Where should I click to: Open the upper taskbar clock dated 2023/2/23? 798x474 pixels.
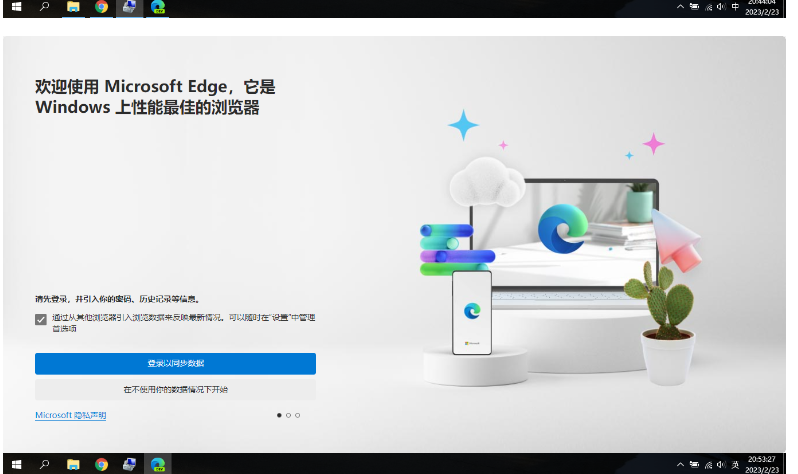tap(762, 8)
